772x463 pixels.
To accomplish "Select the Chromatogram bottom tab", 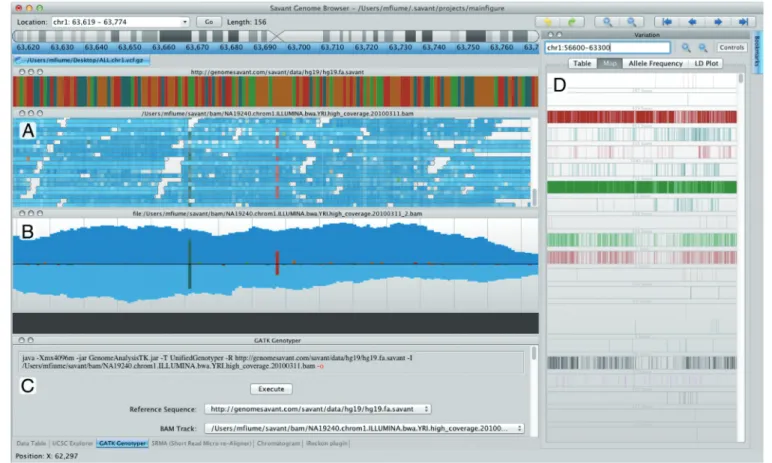I will [278, 443].
